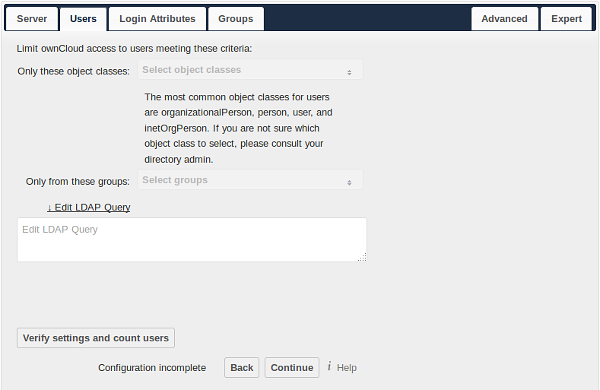
Task: Click the 'Only these object classes:' label
Action: point(73,72)
